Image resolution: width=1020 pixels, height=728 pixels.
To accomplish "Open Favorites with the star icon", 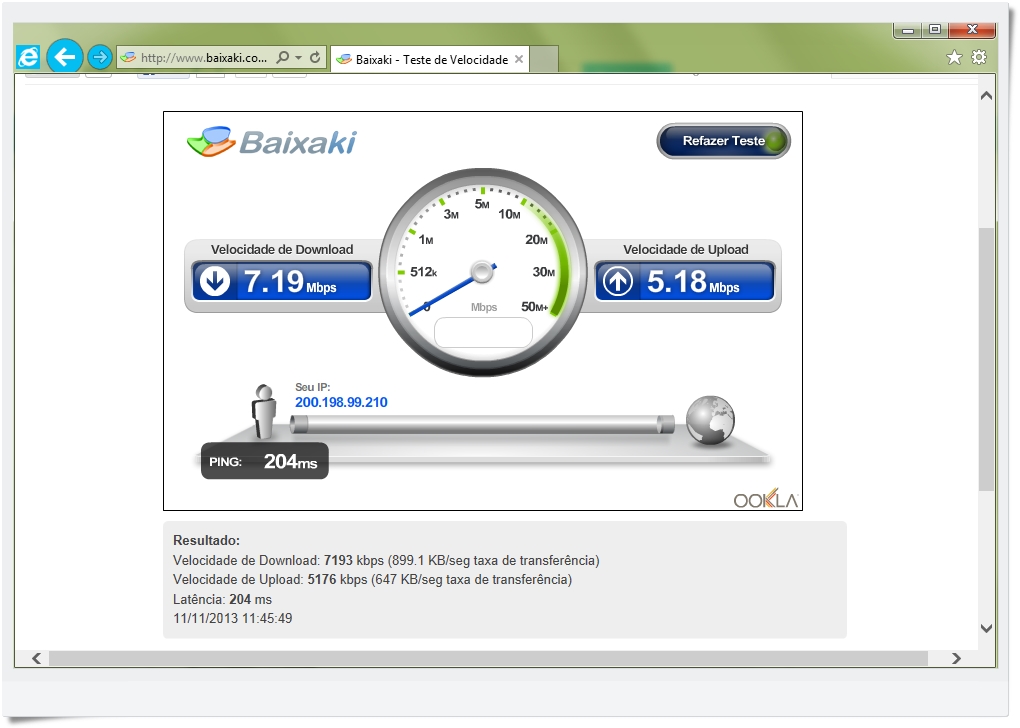I will [x=954, y=57].
